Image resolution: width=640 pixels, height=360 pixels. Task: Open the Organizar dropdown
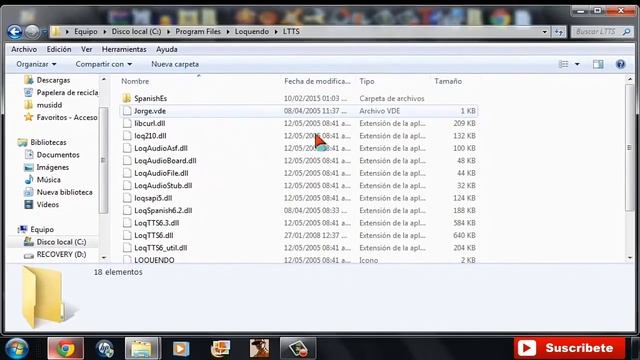(36, 64)
